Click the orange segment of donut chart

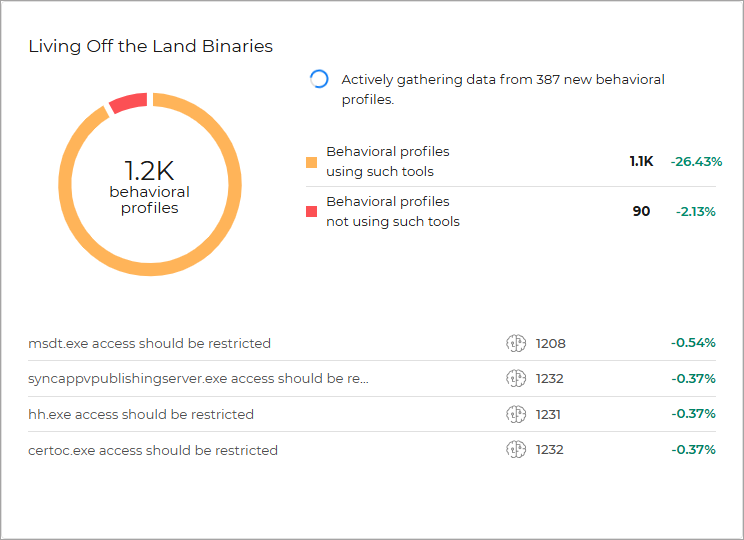pyautogui.click(x=150, y=268)
